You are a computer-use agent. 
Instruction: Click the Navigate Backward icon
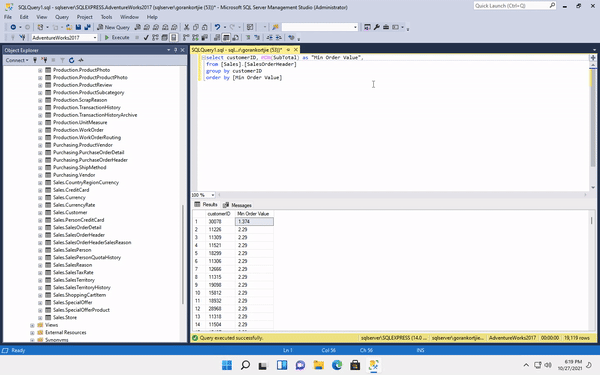pyautogui.click(x=13, y=27)
